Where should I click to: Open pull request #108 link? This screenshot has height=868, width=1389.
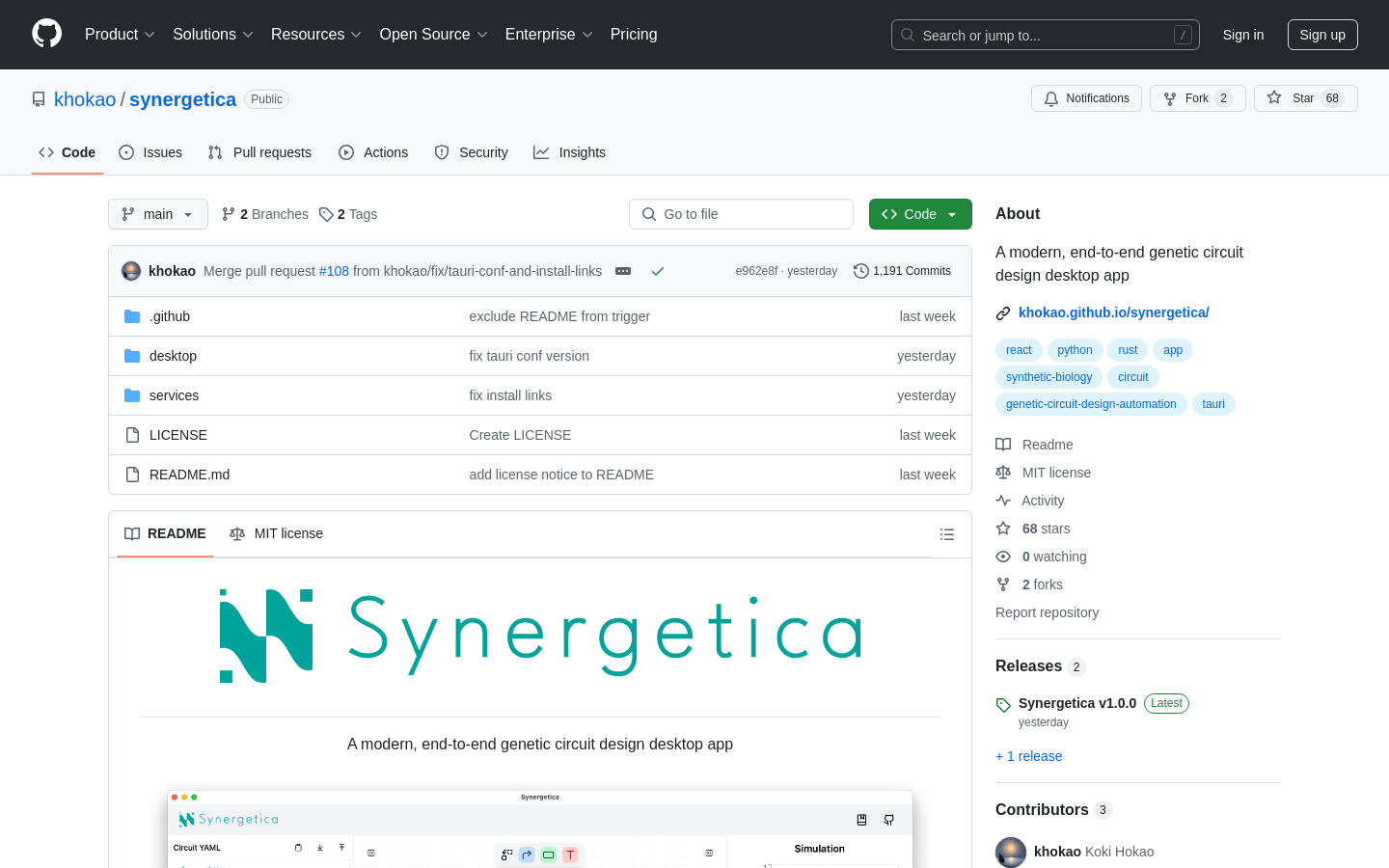pos(334,271)
